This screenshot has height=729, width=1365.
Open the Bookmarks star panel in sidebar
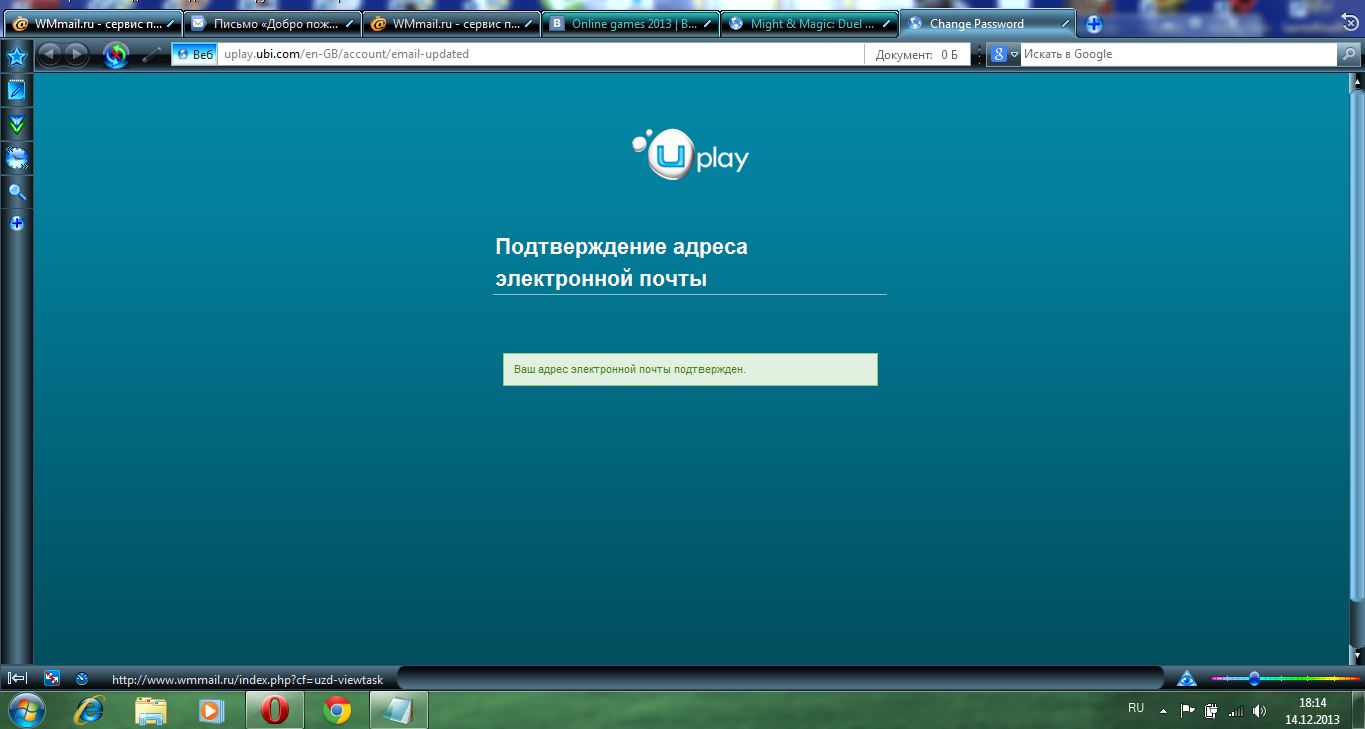tap(17, 57)
